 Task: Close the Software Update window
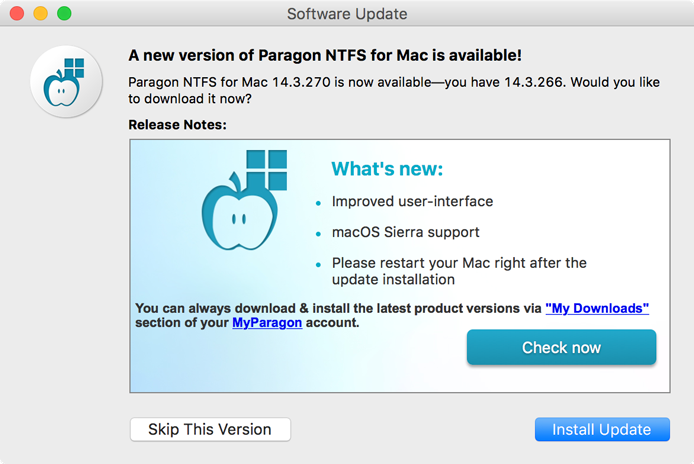tap(17, 14)
